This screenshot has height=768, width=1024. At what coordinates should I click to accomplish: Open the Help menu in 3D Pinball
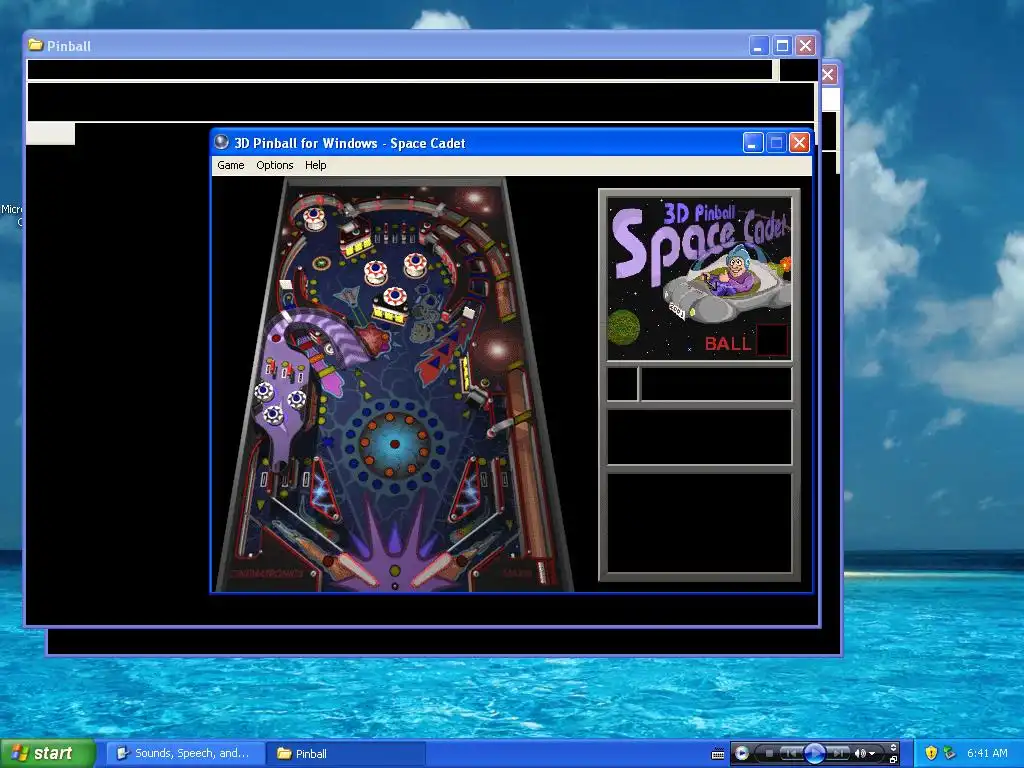point(315,165)
